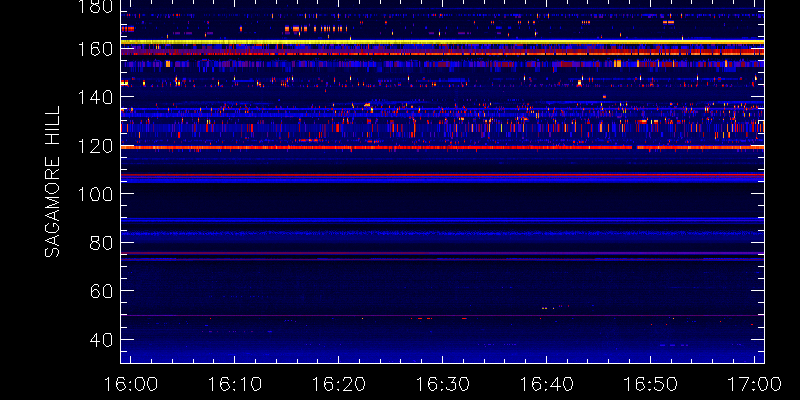Viewport: 800px width, 400px height.
Task: Click the red emission band at 120
Action: (x=442, y=147)
